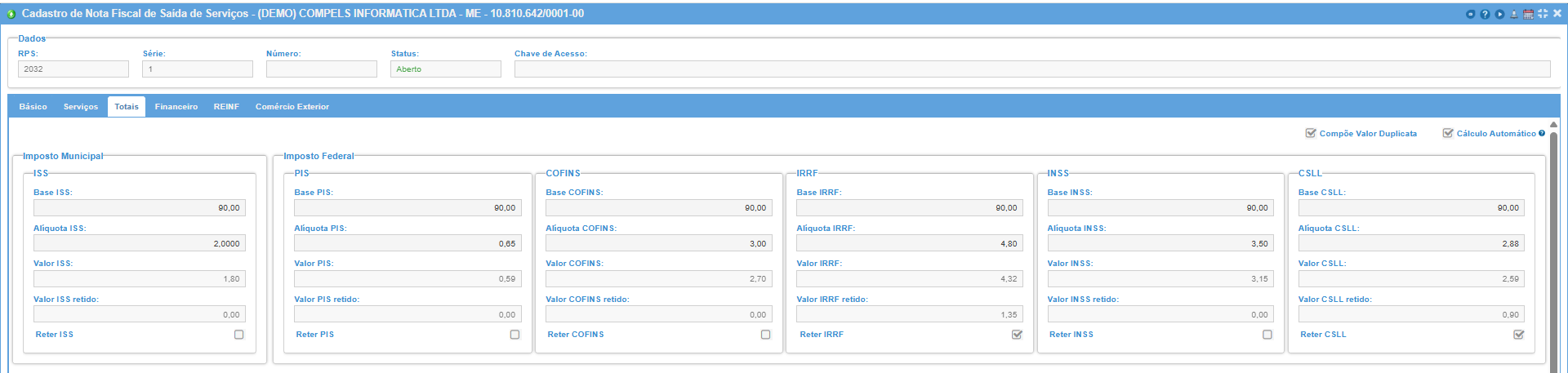The width and height of the screenshot is (1568, 373).
Task: Click the RPS field showing 2032
Action: tap(73, 69)
